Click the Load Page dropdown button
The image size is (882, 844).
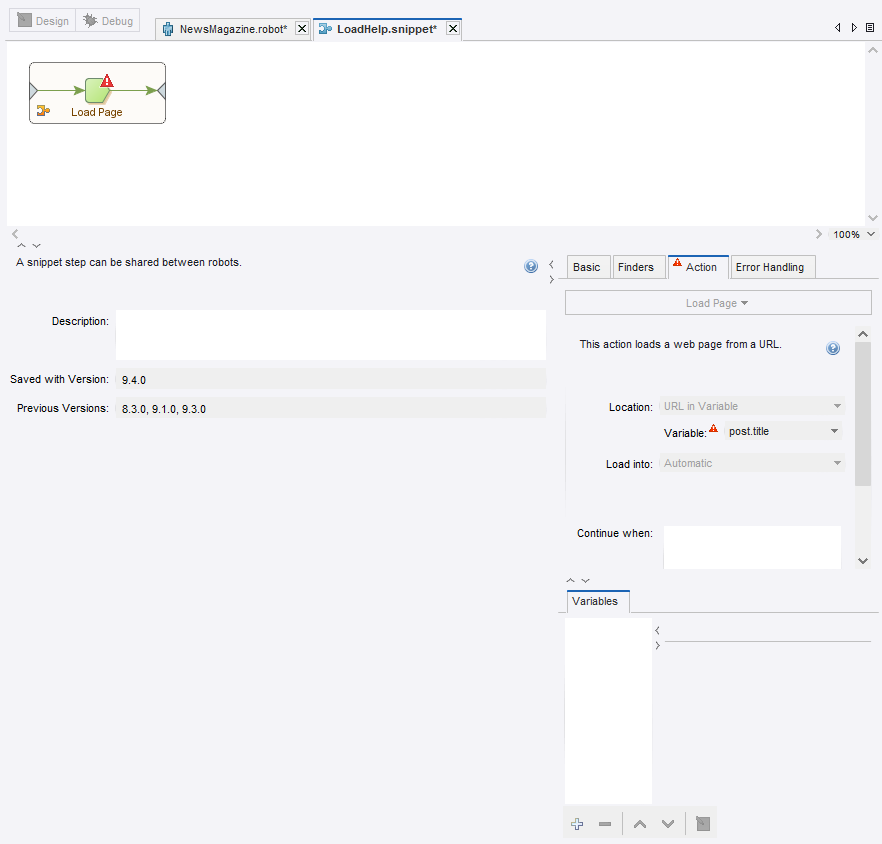click(x=717, y=302)
